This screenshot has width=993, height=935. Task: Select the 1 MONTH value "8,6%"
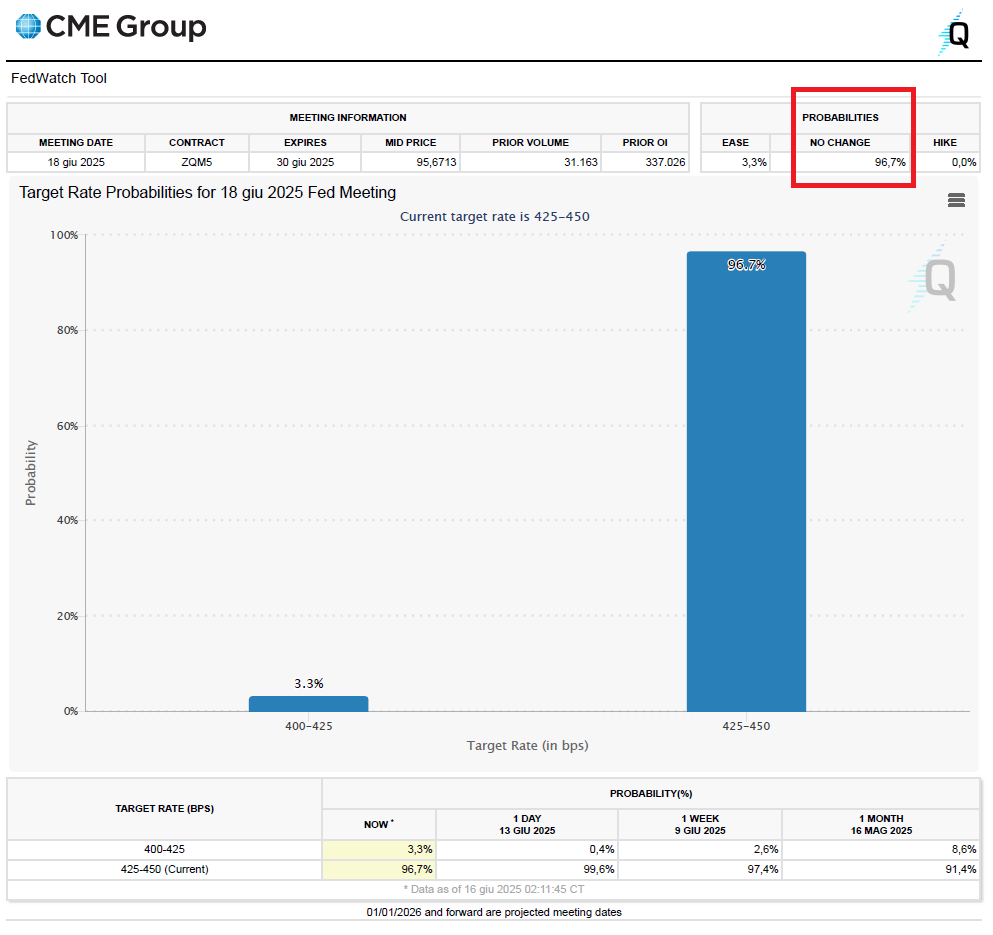pos(964,849)
